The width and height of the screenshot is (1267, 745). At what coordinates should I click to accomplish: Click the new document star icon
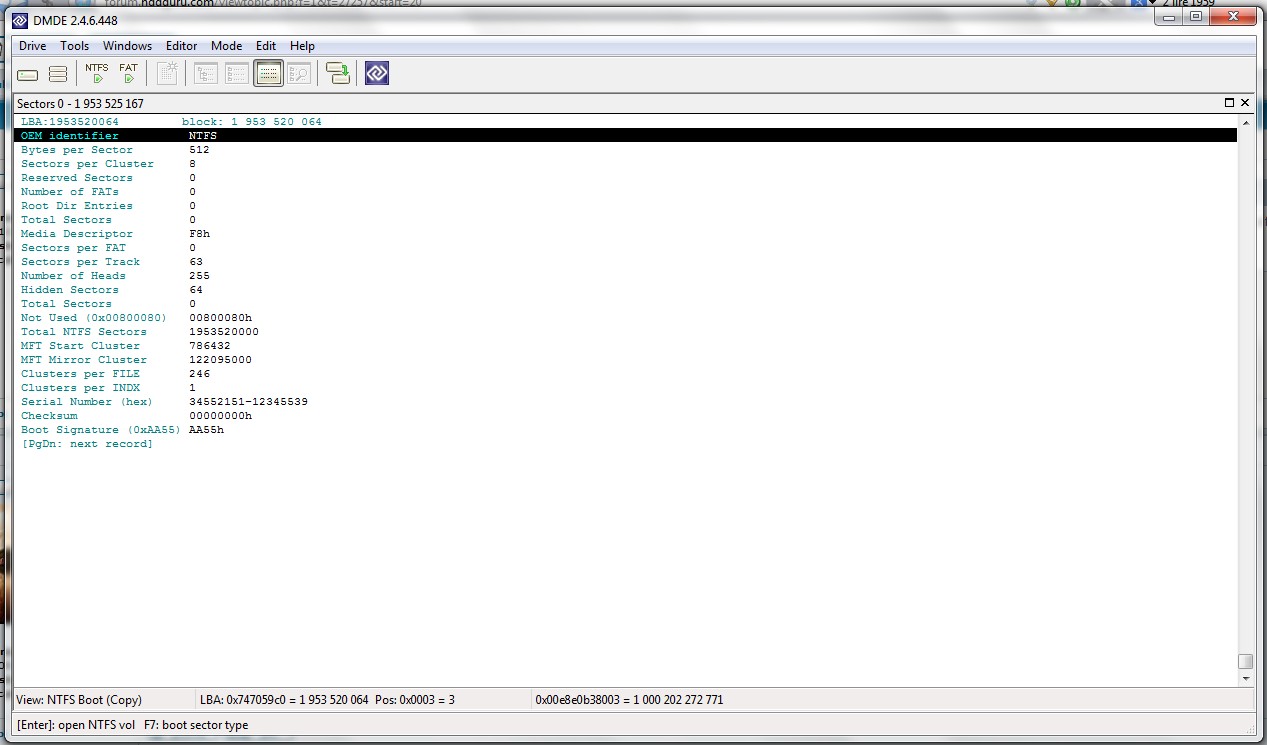coord(167,74)
